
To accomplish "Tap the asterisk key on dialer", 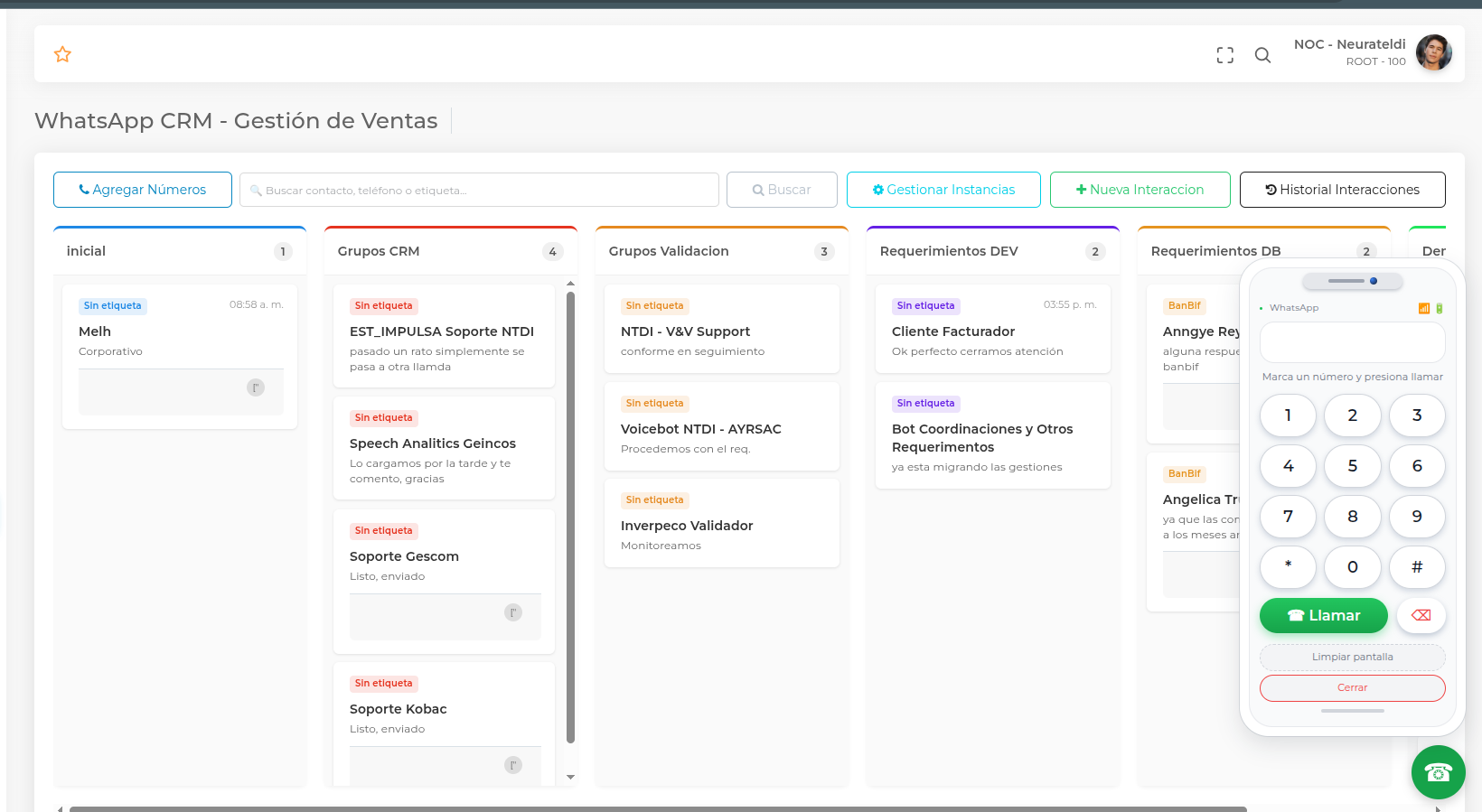I will pos(1289,567).
